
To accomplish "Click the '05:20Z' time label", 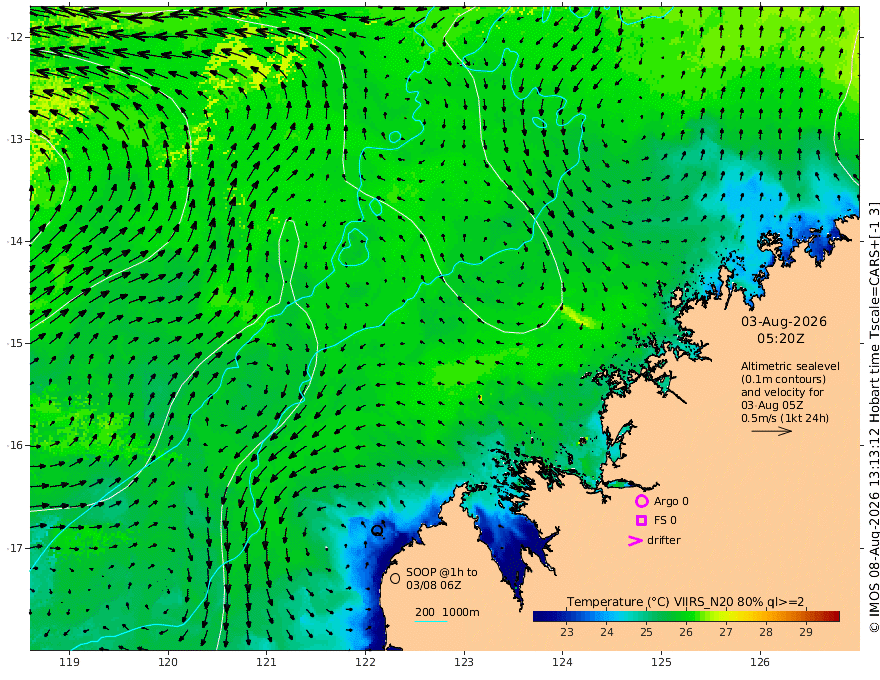I will [781, 339].
